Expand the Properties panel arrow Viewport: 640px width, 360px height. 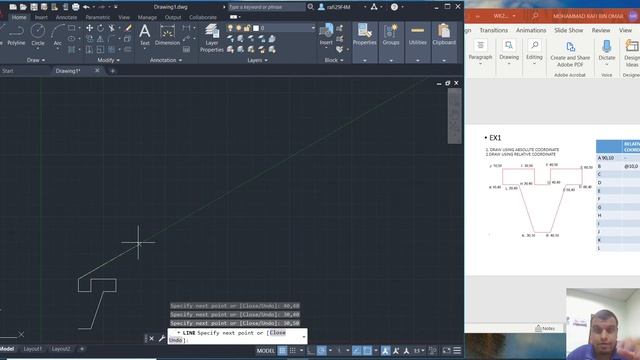coord(364,60)
